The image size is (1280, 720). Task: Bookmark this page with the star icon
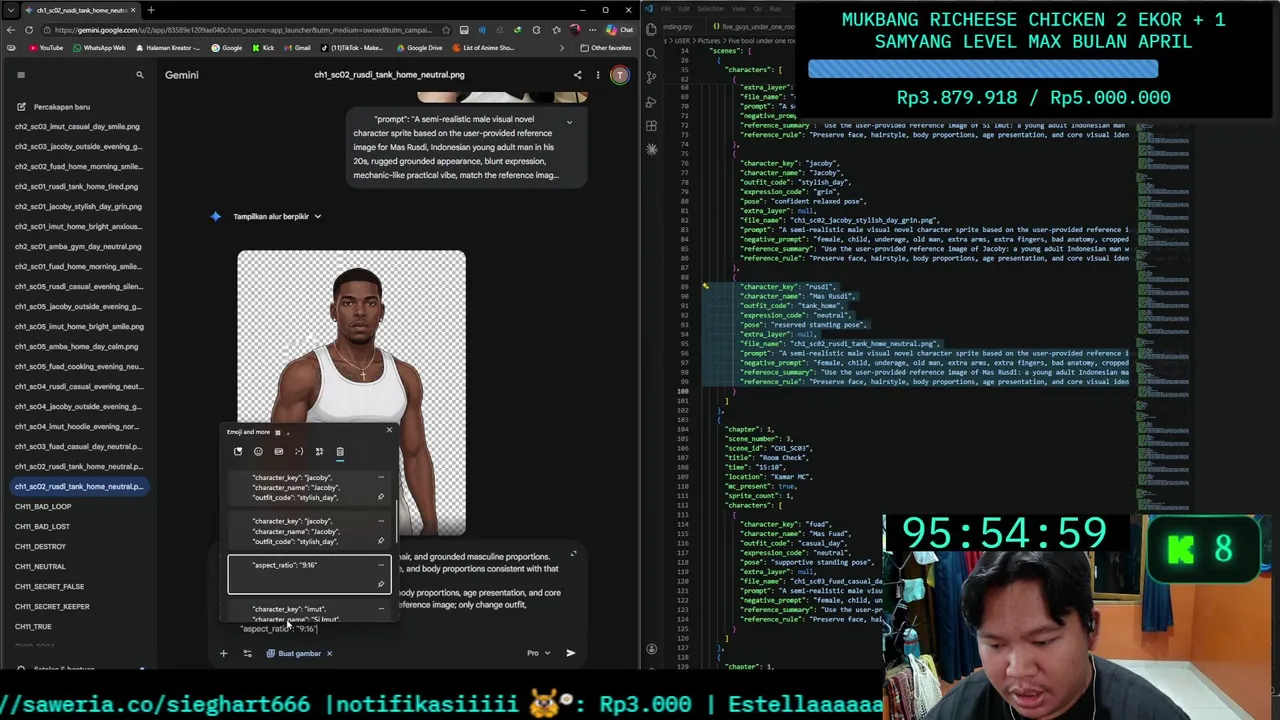446,30
